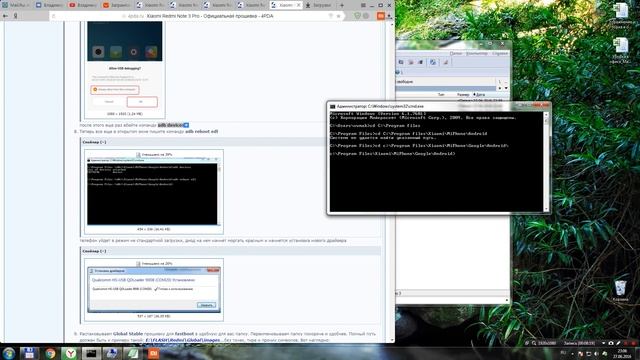Open Yandex Browser from the taskbar
The width and height of the screenshot is (640, 360).
tap(71, 353)
